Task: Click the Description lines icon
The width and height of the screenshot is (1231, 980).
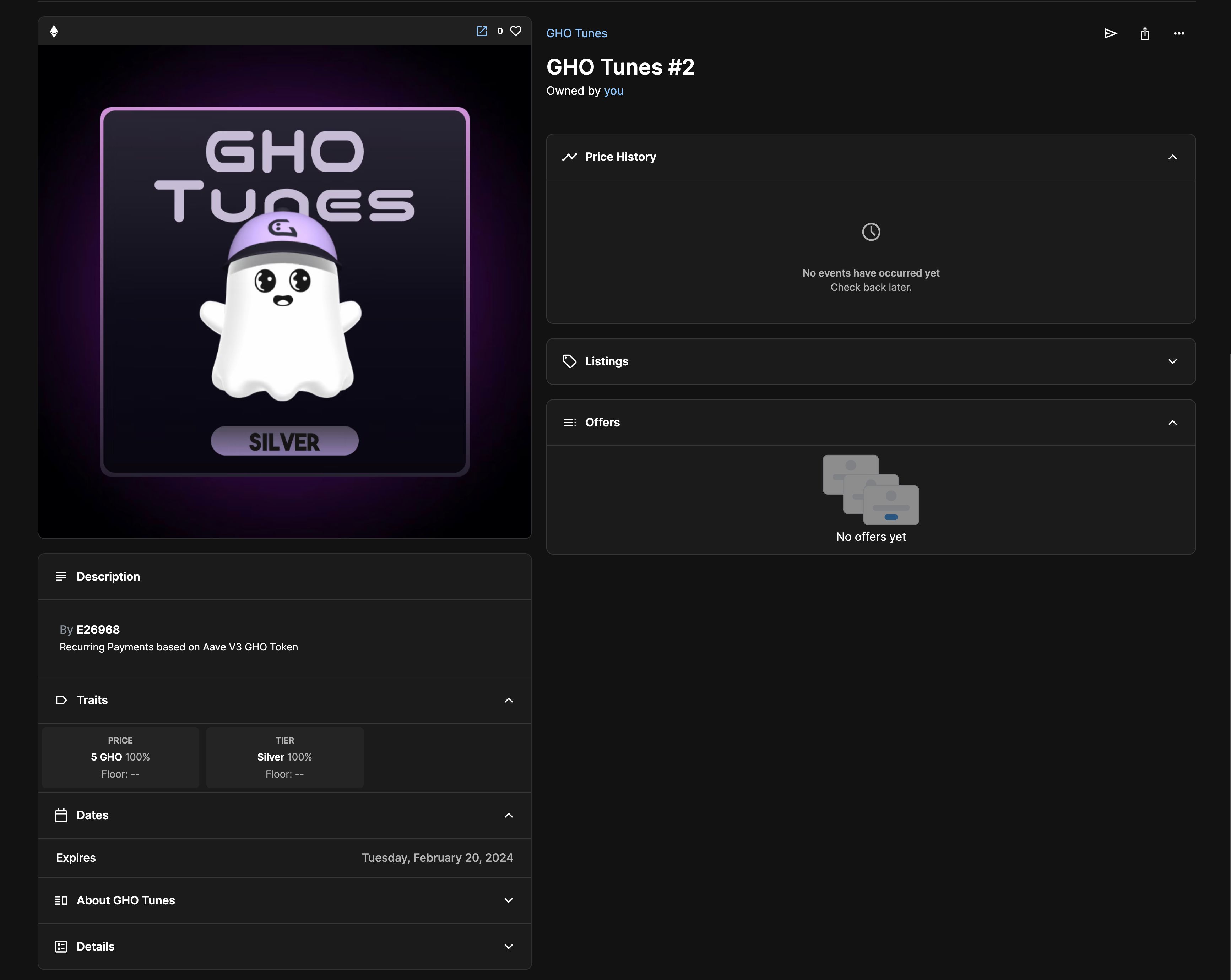Action: pos(61,577)
